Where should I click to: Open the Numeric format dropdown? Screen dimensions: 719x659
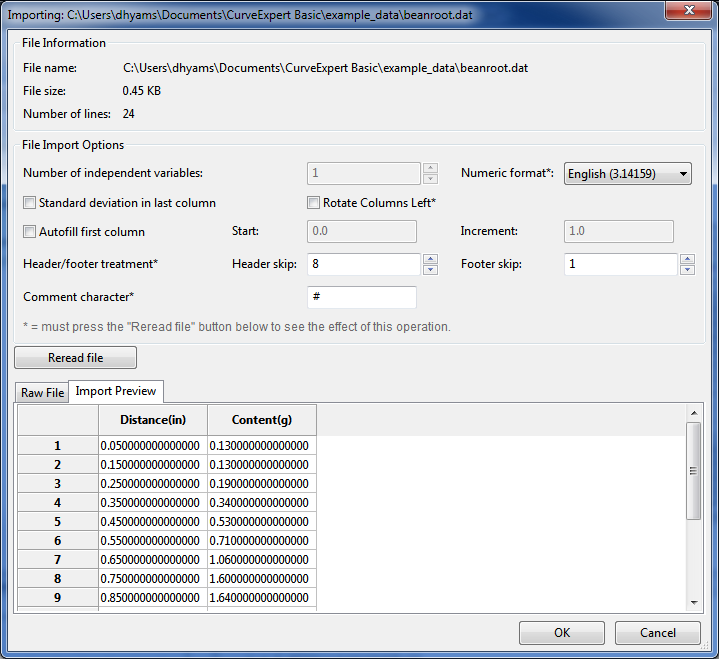(x=627, y=174)
